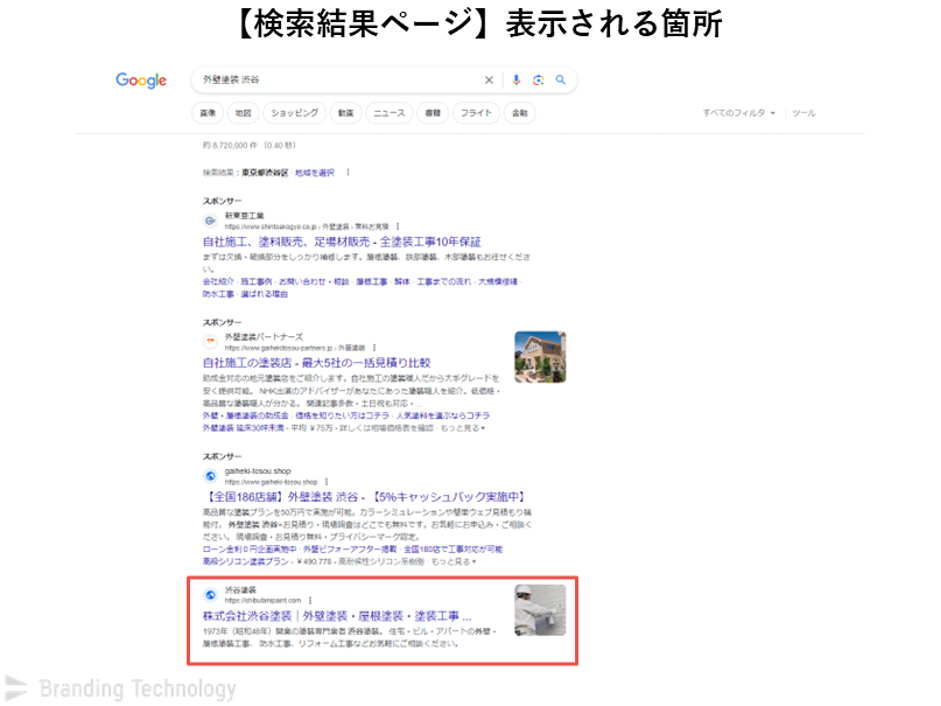Select the 画像 filter chip
941x706 pixels.
(x=208, y=113)
